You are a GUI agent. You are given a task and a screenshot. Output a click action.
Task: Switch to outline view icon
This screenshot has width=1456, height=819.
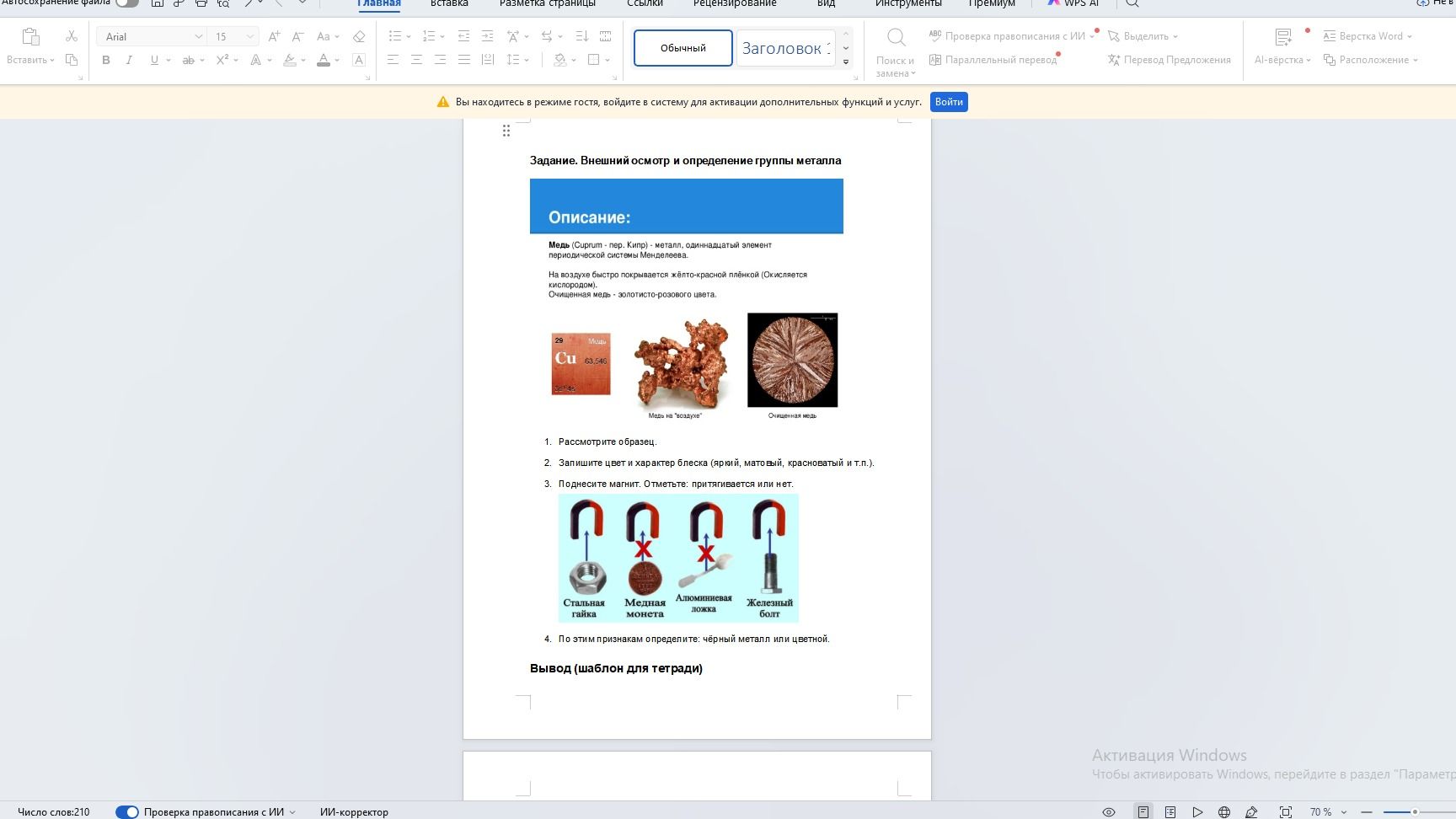(x=1170, y=812)
